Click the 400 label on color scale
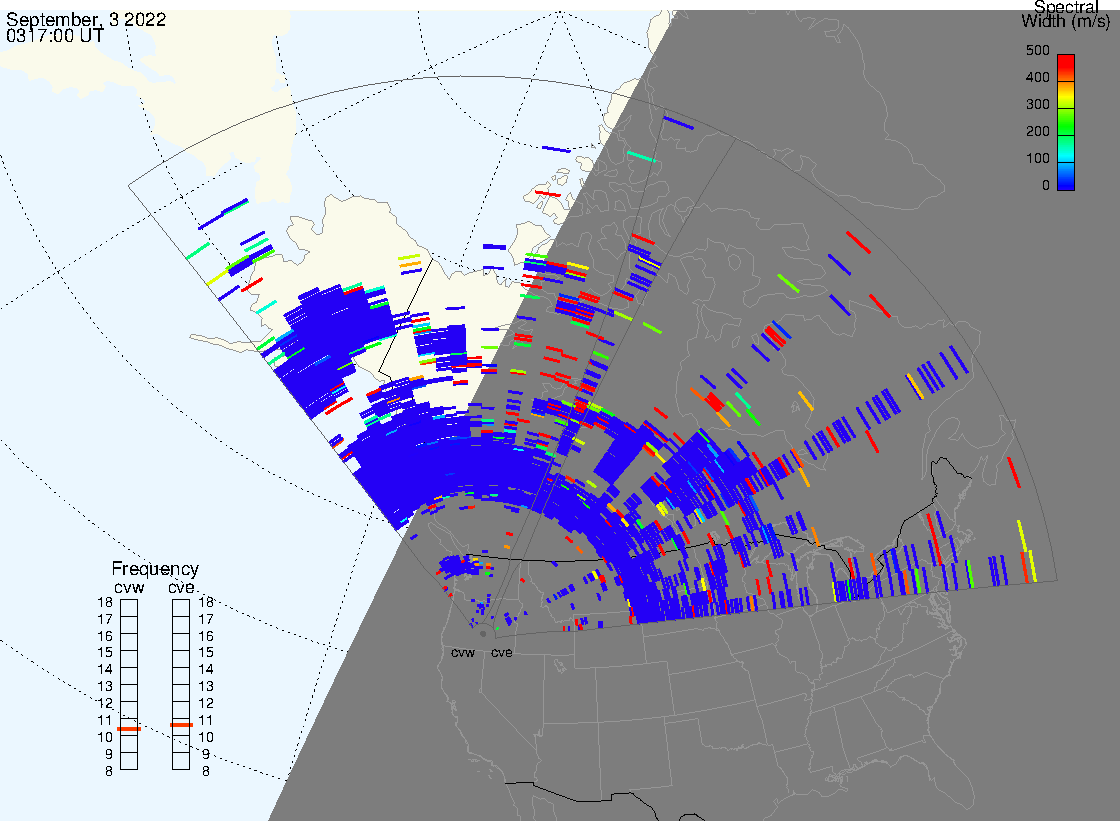Screen dimensions: 1120x821 click(x=1037, y=77)
